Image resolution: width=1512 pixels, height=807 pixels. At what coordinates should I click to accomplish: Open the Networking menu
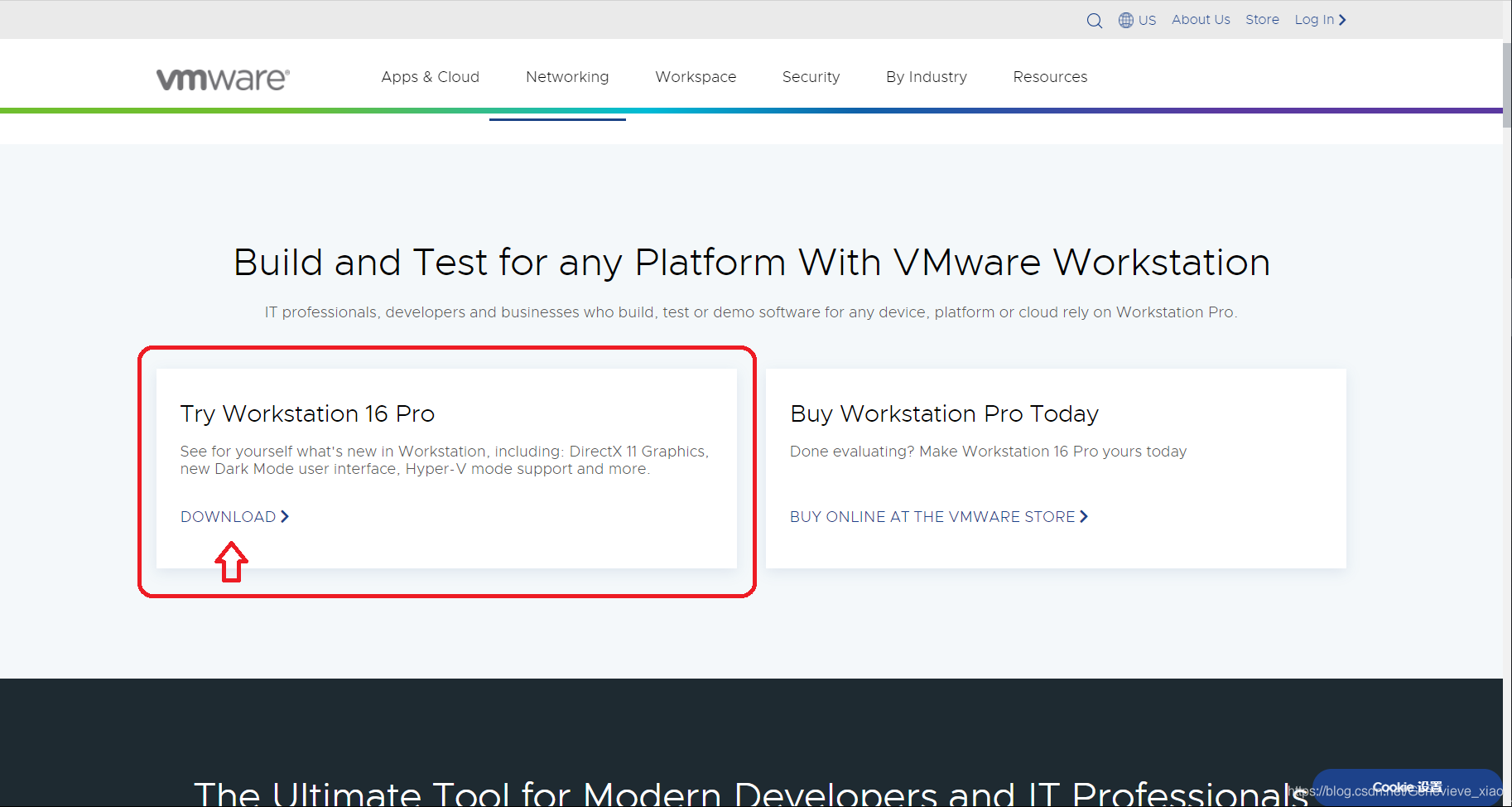(x=567, y=77)
